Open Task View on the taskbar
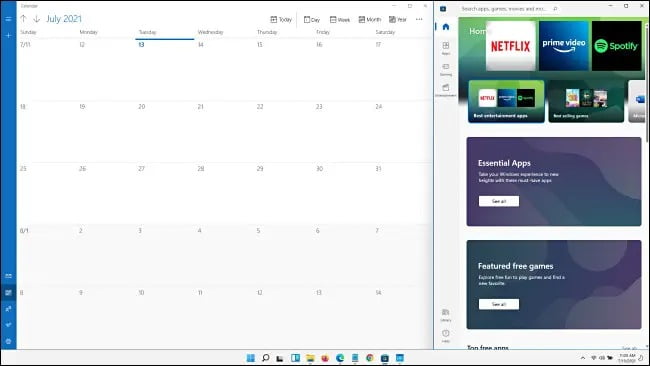Viewport: 650px width, 366px height. click(x=280, y=358)
